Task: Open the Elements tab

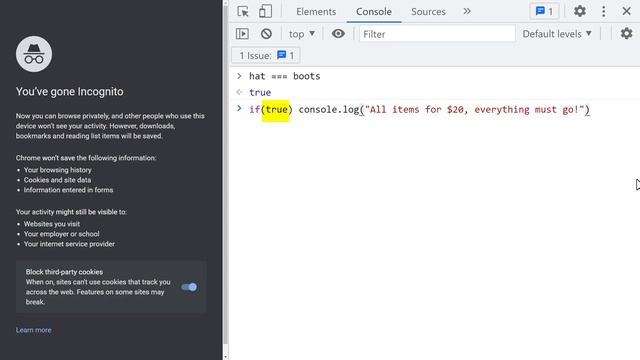Action: pos(316,12)
